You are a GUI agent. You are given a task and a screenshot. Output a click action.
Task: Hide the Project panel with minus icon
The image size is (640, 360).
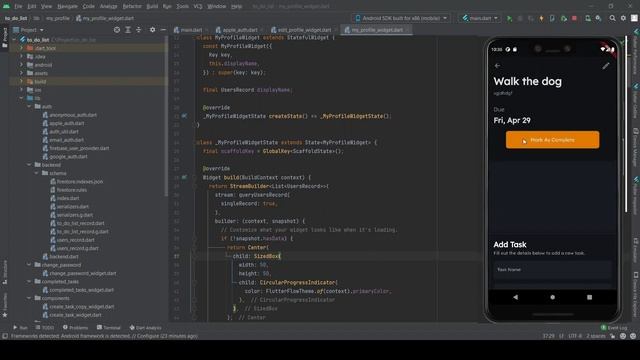(x=163, y=30)
